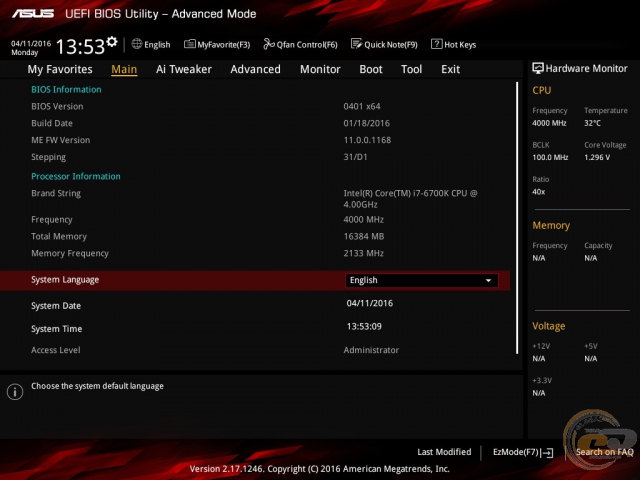Click MyFavorite(F3) label
640x480 pixels.
tap(224, 44)
